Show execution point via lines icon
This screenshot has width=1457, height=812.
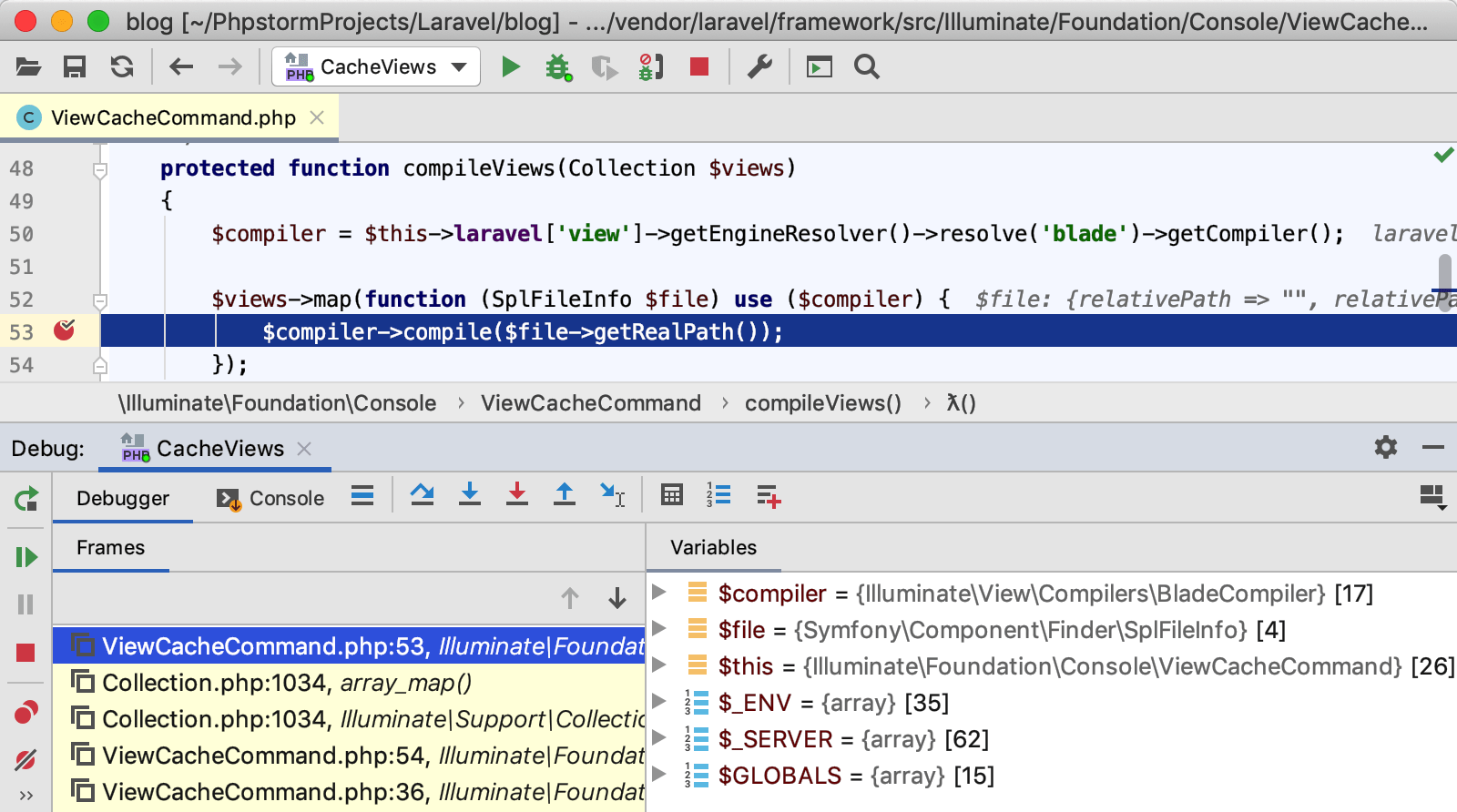(362, 496)
